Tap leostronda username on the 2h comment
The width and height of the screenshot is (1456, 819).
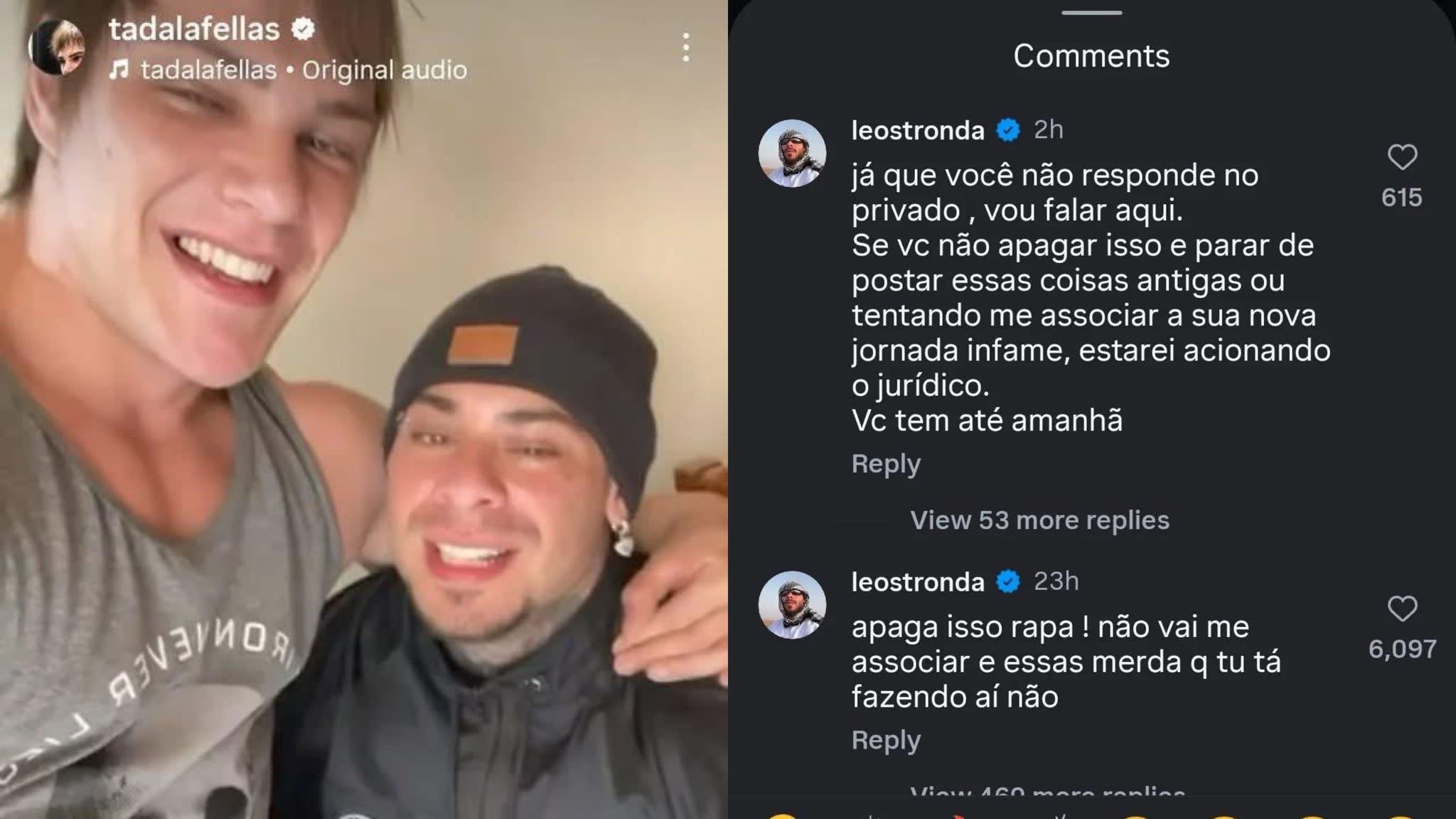pos(918,130)
